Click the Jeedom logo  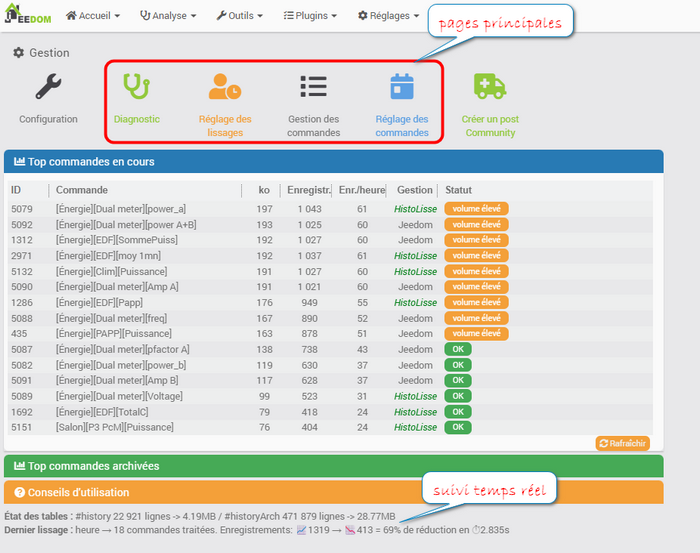point(28,14)
